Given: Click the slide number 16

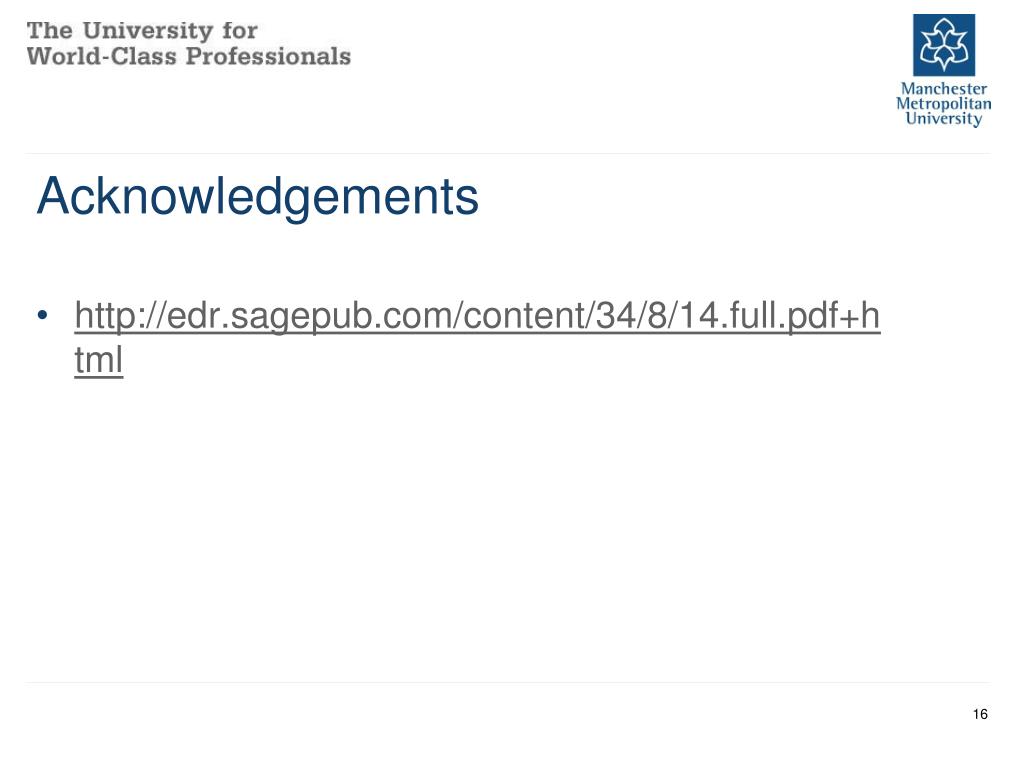Looking at the screenshot, I should point(980,714).
